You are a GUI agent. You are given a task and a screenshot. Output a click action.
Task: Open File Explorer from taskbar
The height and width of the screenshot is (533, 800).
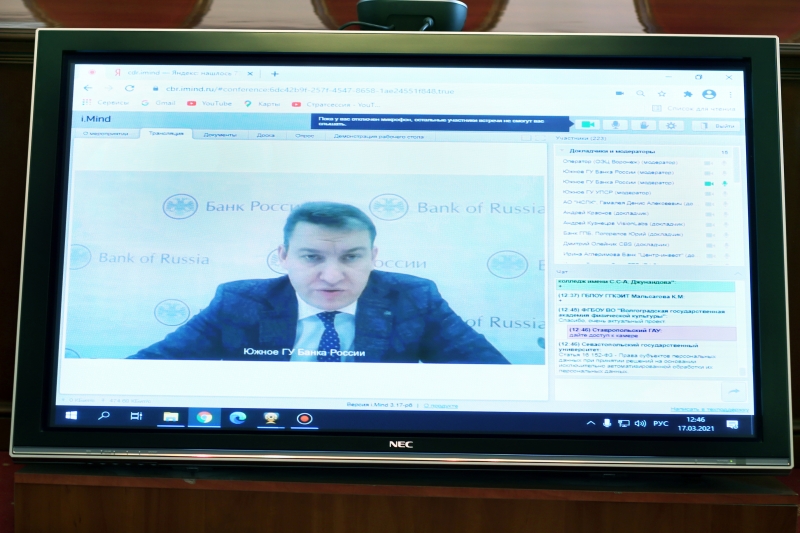(x=170, y=417)
